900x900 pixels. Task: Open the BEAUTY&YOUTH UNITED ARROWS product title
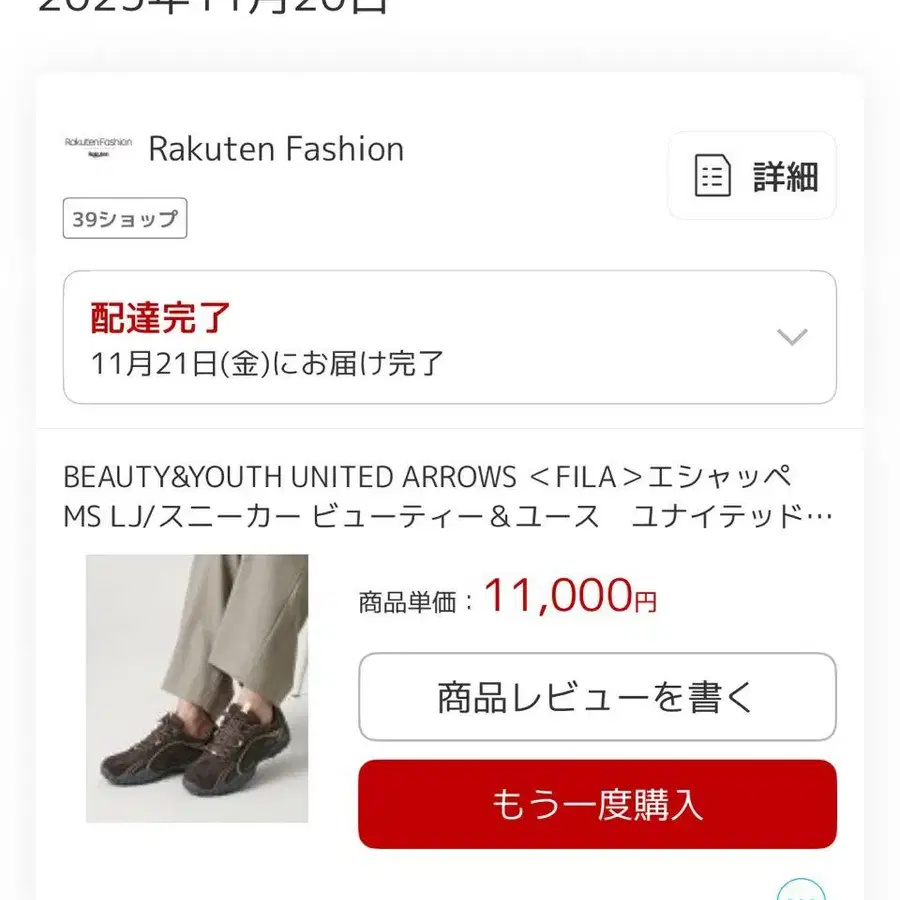448,496
